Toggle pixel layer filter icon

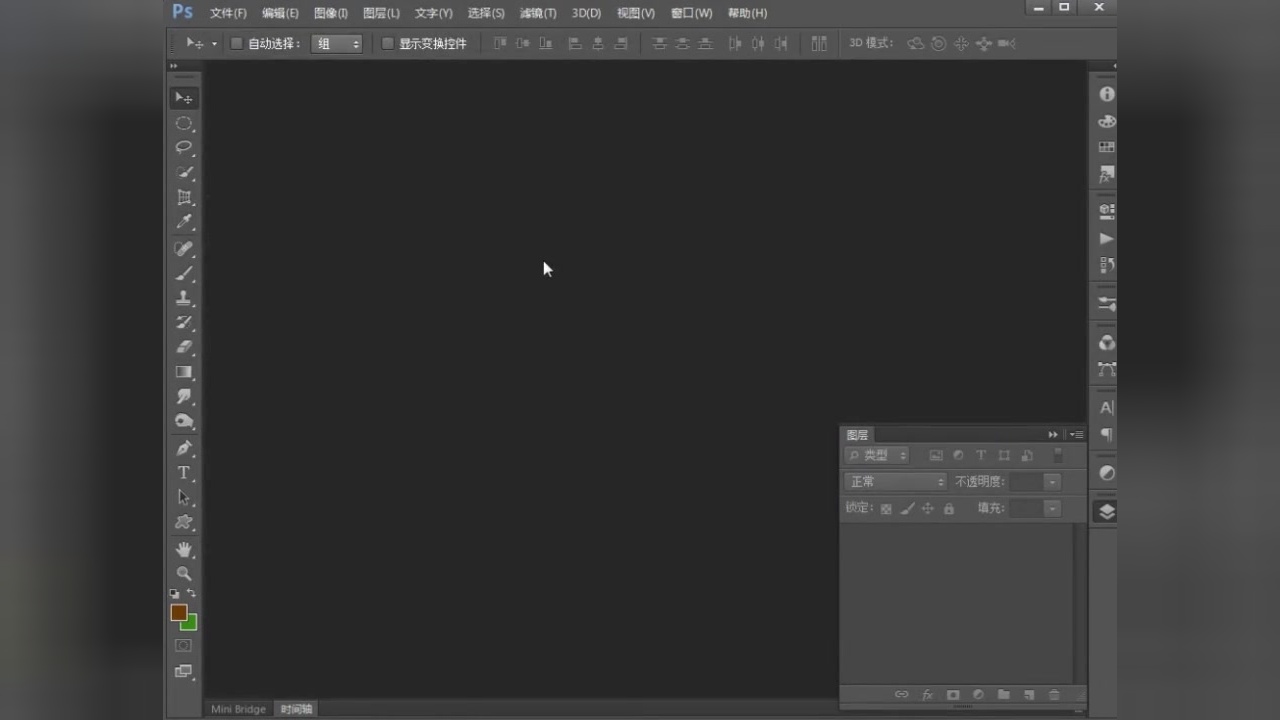click(936, 455)
